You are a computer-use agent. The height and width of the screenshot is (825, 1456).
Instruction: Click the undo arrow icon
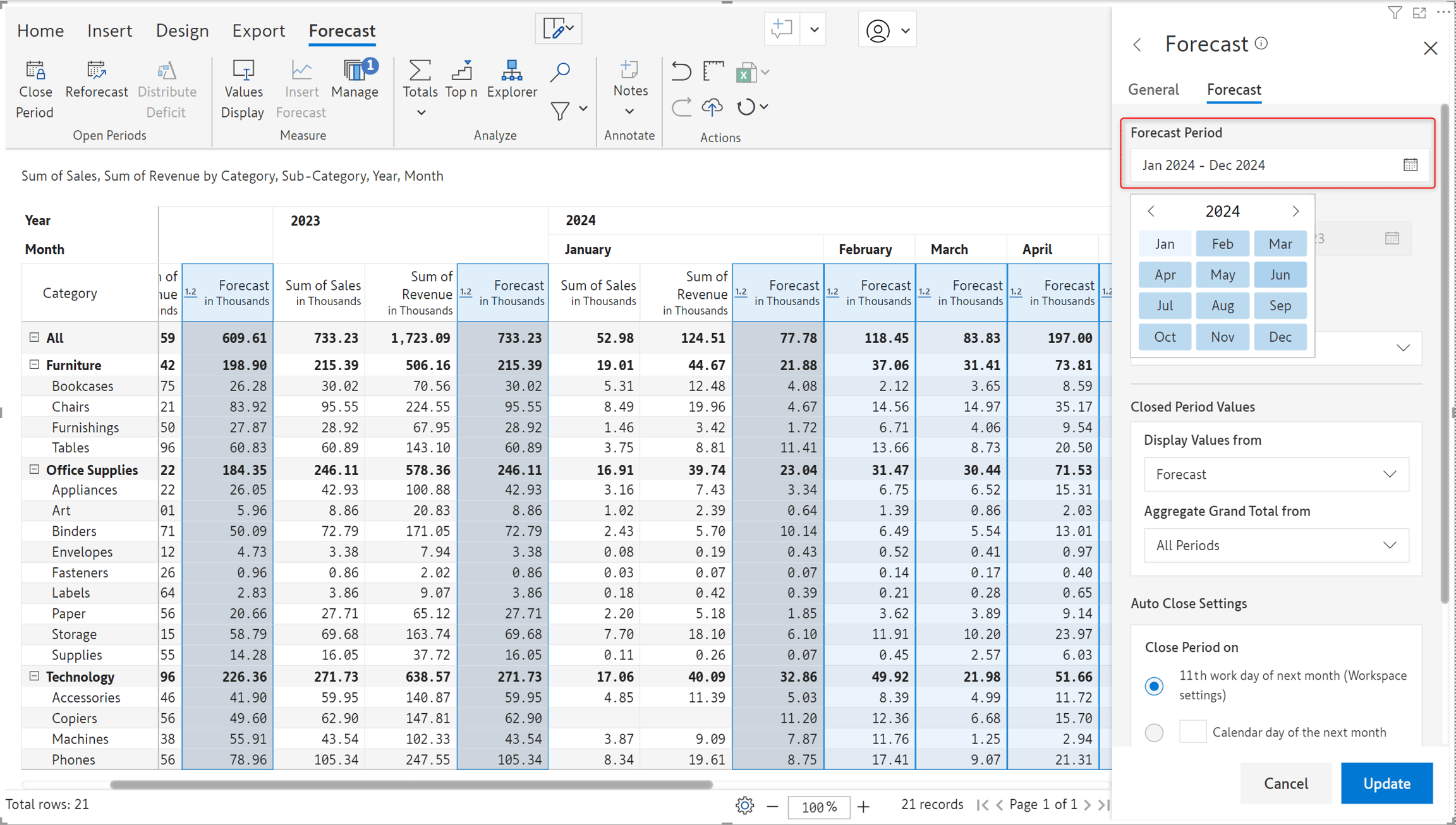(x=681, y=71)
